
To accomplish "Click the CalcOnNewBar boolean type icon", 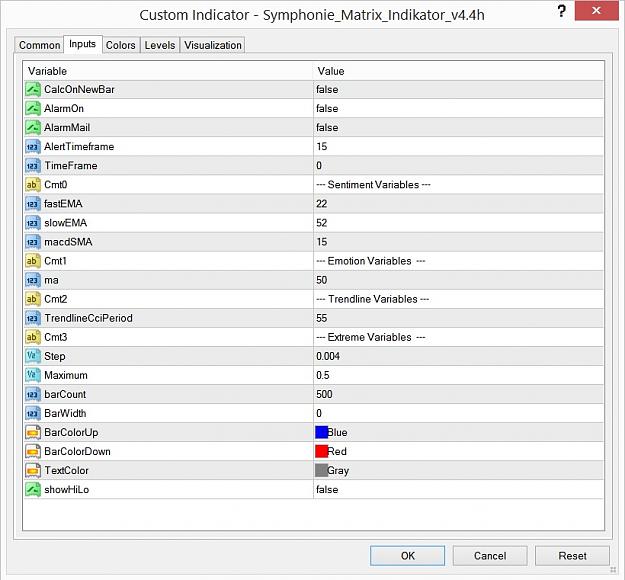I will point(33,89).
